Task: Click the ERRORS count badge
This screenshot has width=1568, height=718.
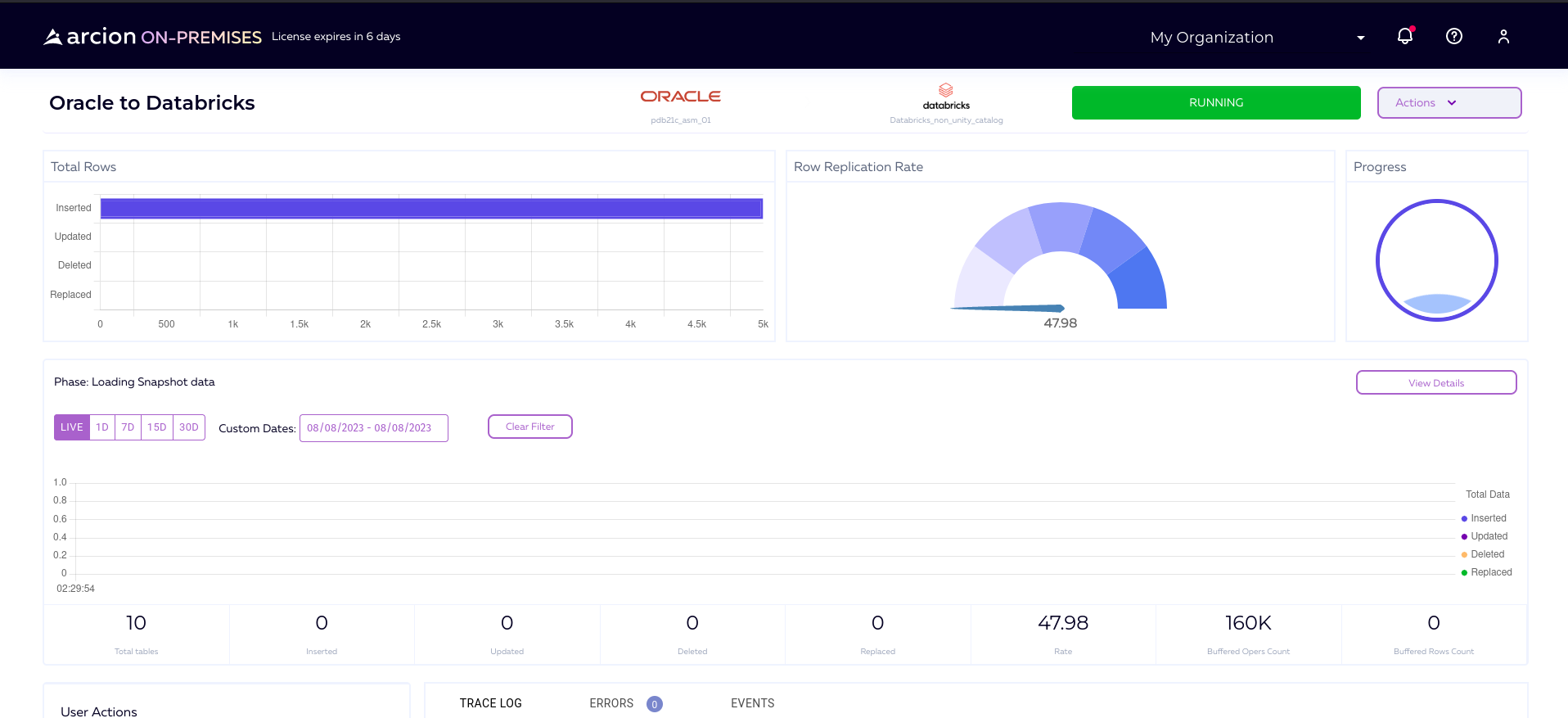Action: tap(655, 704)
